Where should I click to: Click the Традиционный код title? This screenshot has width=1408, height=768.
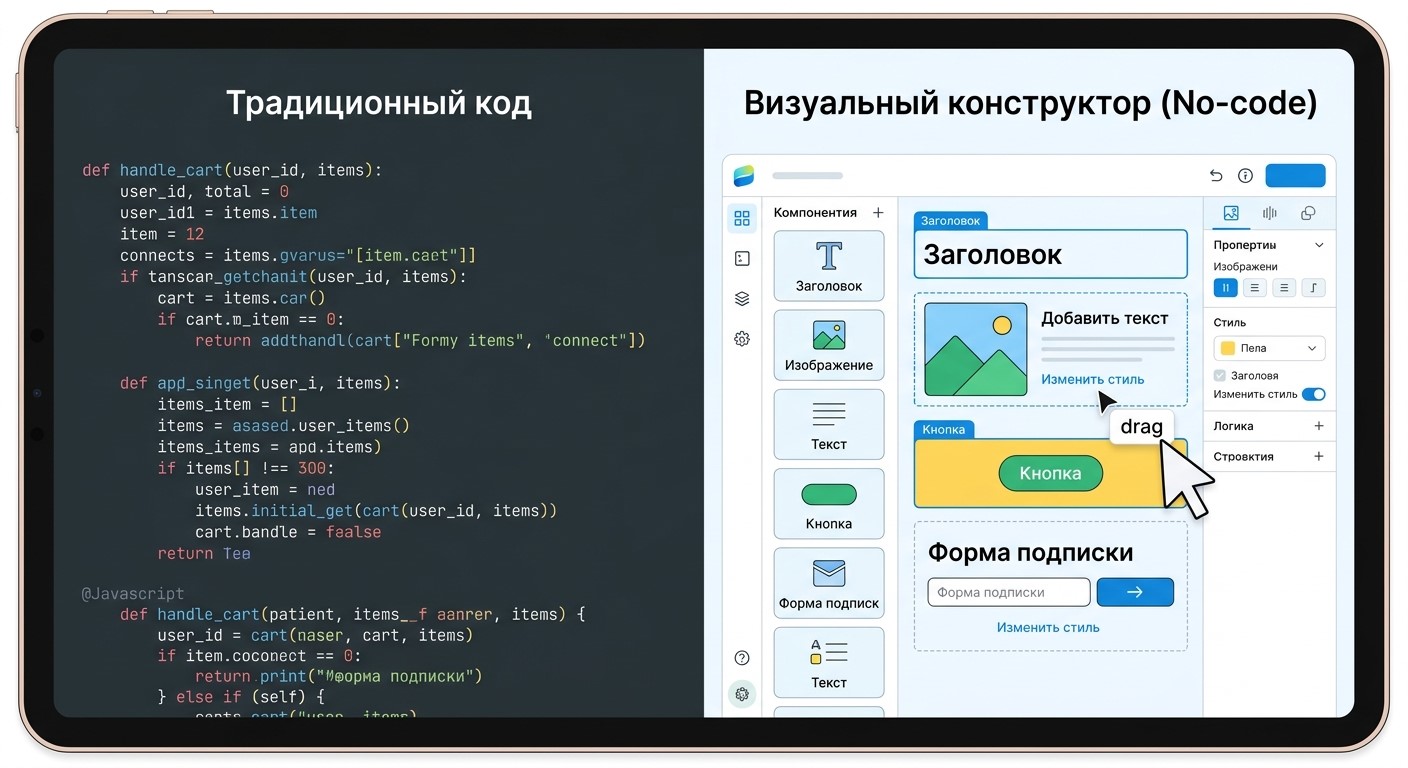pos(379,103)
